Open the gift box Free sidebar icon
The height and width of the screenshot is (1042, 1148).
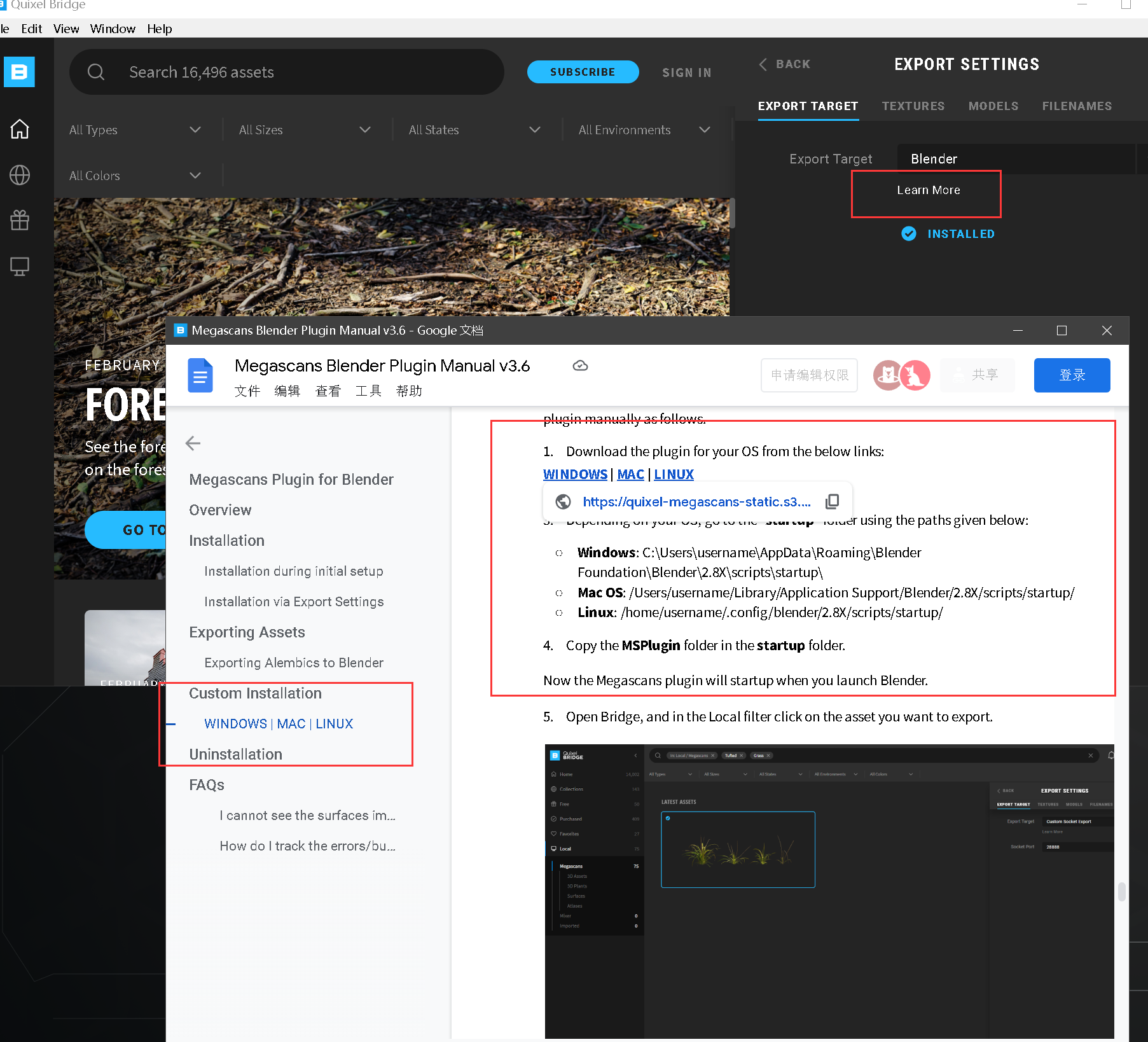tap(20, 220)
